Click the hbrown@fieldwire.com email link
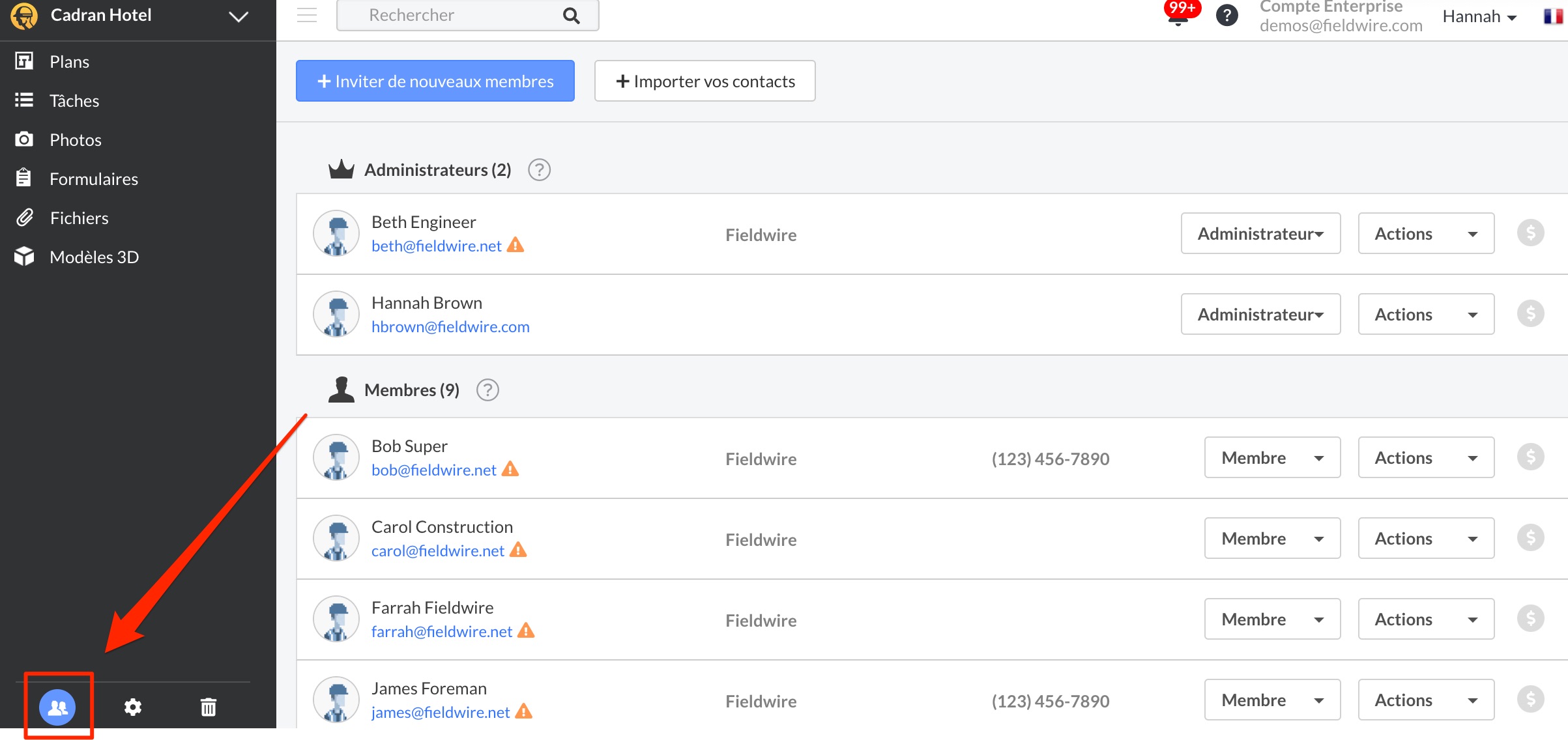1568x740 pixels. (x=450, y=326)
